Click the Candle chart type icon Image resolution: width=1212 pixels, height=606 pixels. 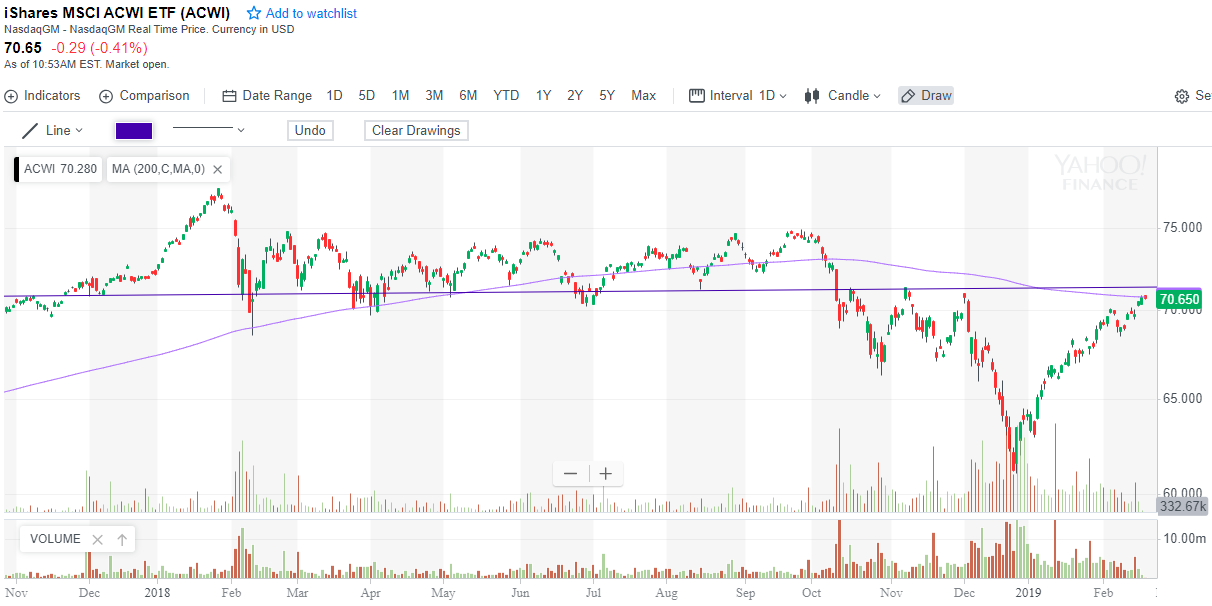click(812, 96)
